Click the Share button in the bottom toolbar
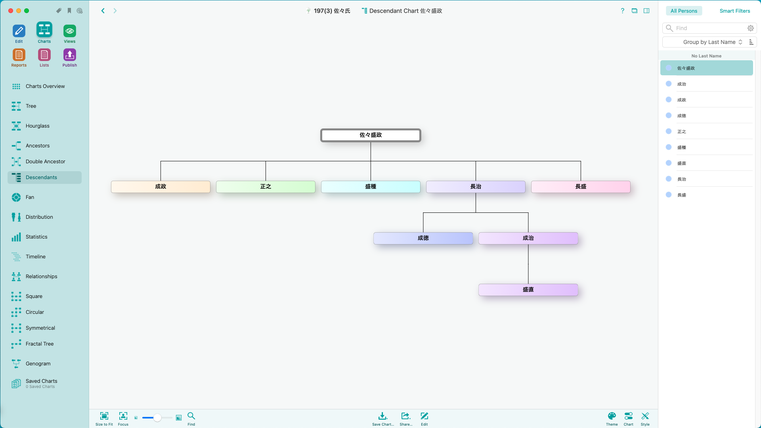This screenshot has height=428, width=761. 405,419
